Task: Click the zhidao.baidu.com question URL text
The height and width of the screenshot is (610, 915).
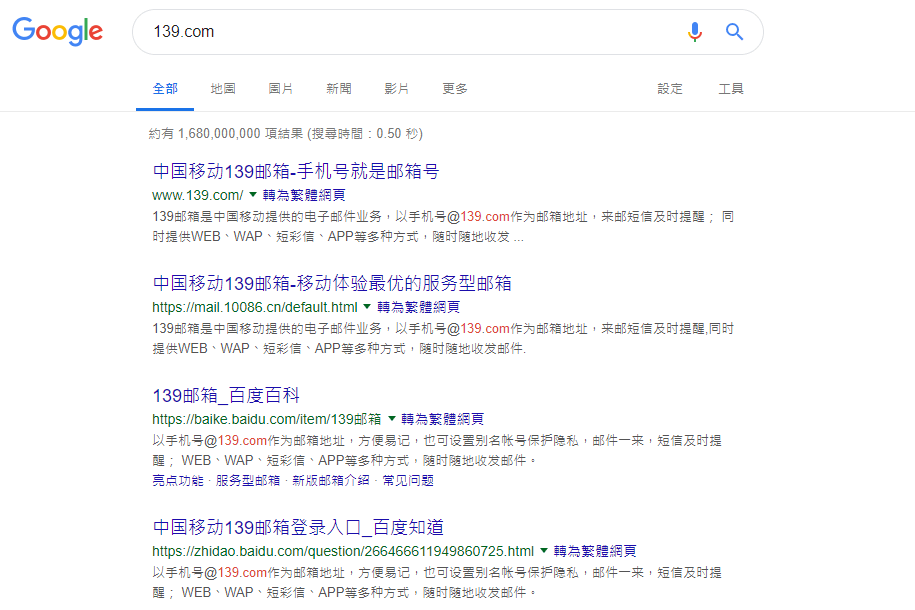Action: [x=343, y=551]
